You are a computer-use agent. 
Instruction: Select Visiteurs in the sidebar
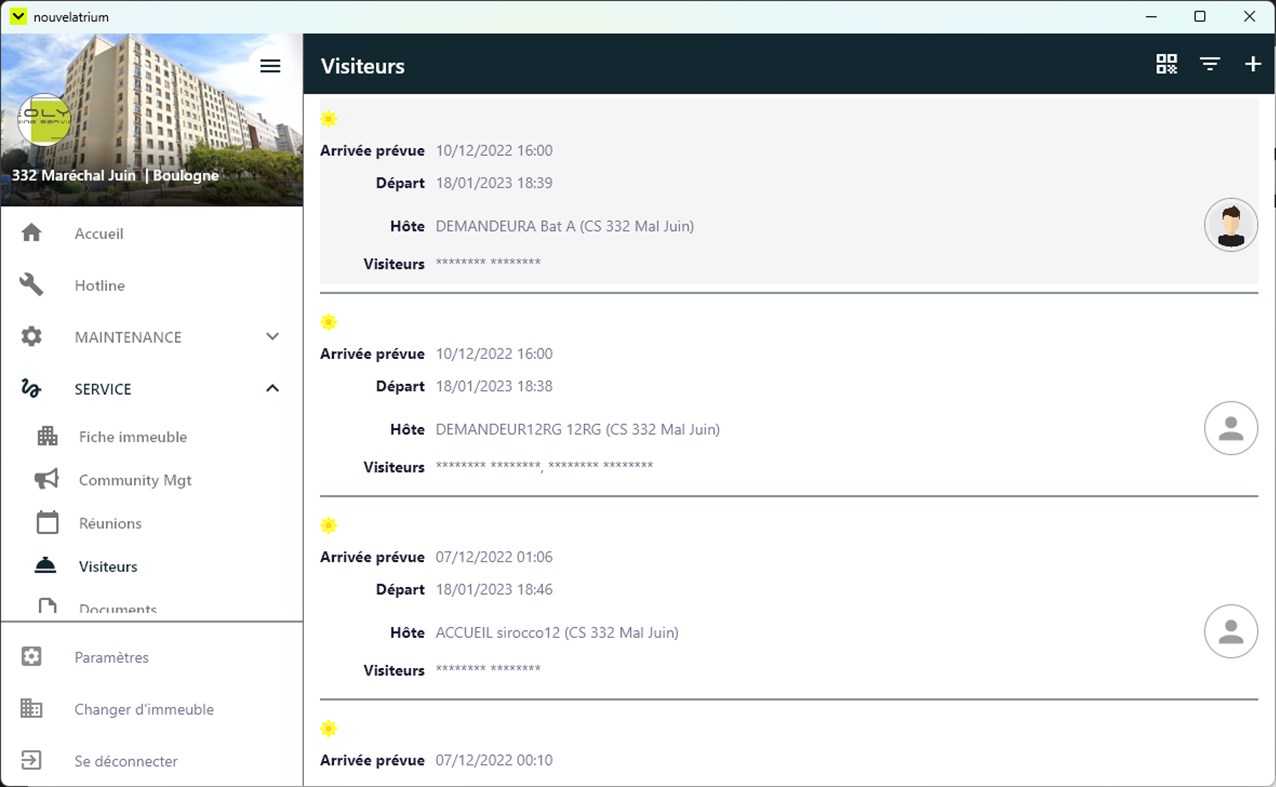[x=108, y=566]
